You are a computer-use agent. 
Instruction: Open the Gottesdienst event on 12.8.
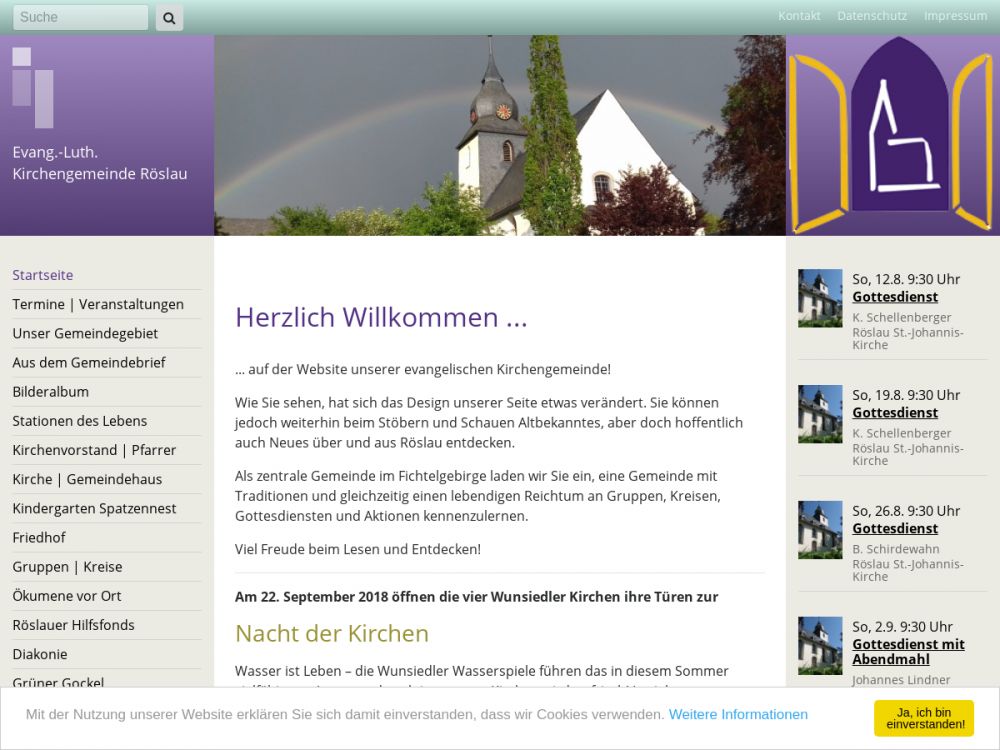pyautogui.click(x=895, y=297)
